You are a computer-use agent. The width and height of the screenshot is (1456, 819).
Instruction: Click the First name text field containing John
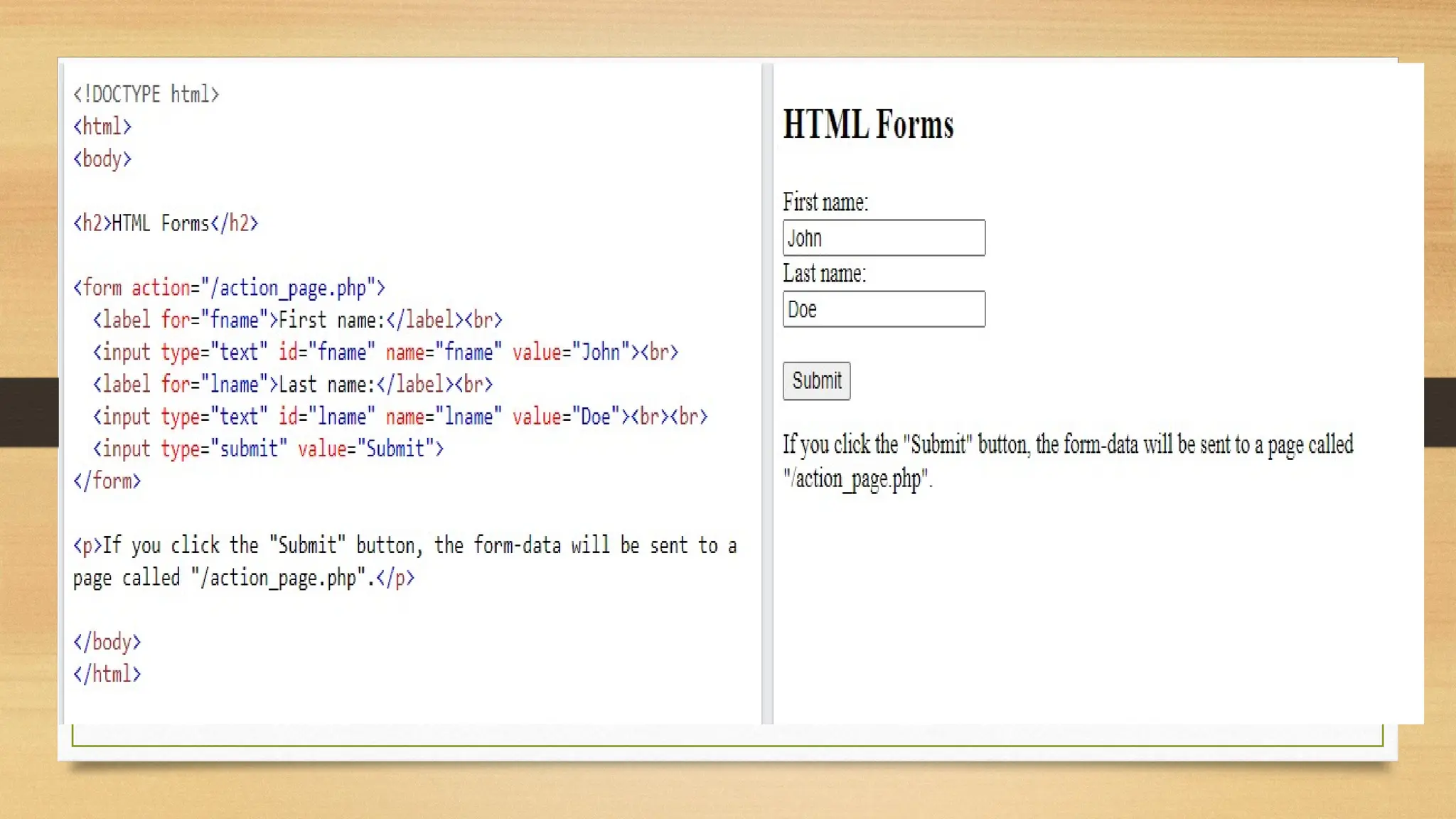click(884, 238)
